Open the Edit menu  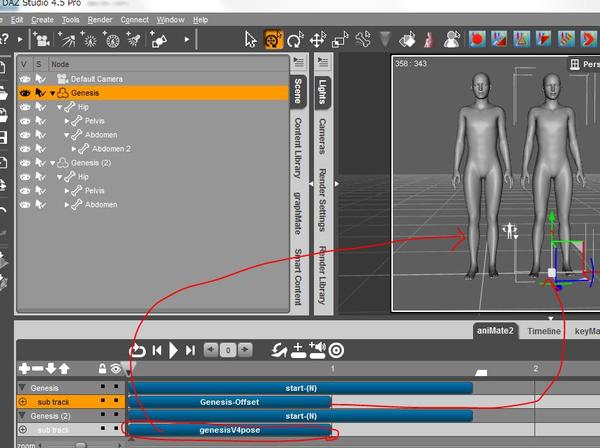click(17, 20)
